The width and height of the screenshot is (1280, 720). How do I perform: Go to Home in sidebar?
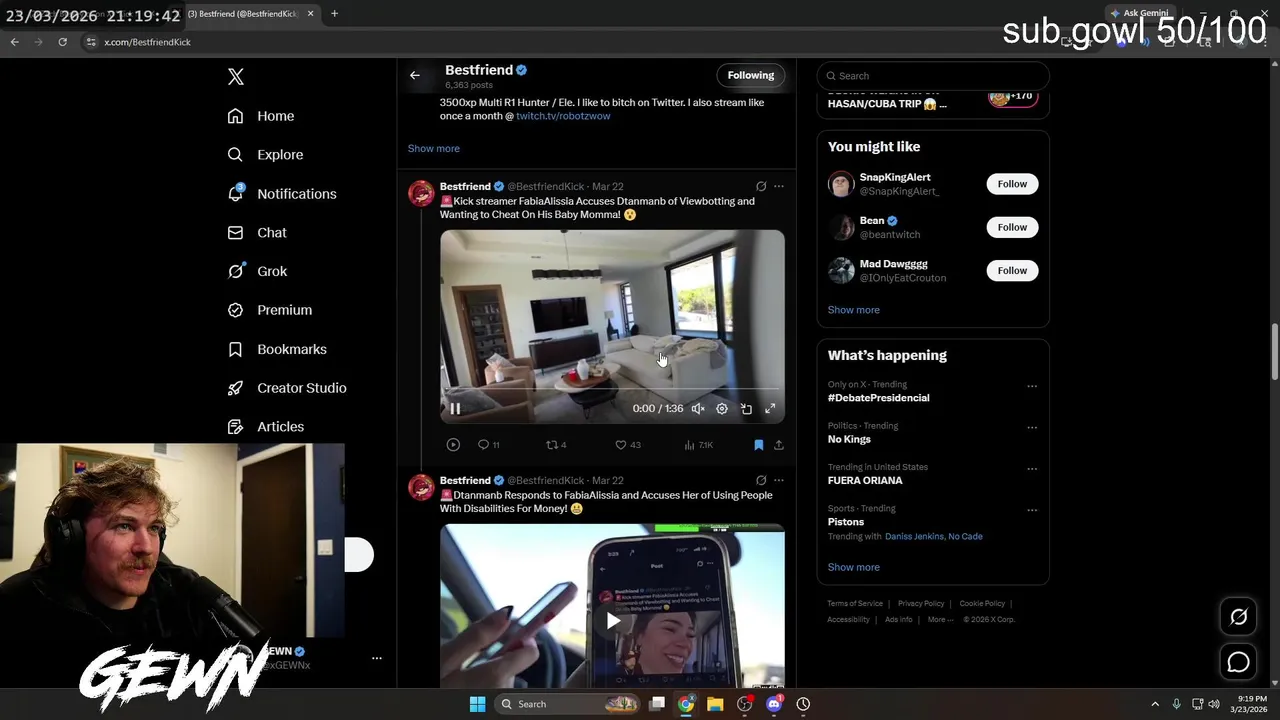(x=261, y=116)
